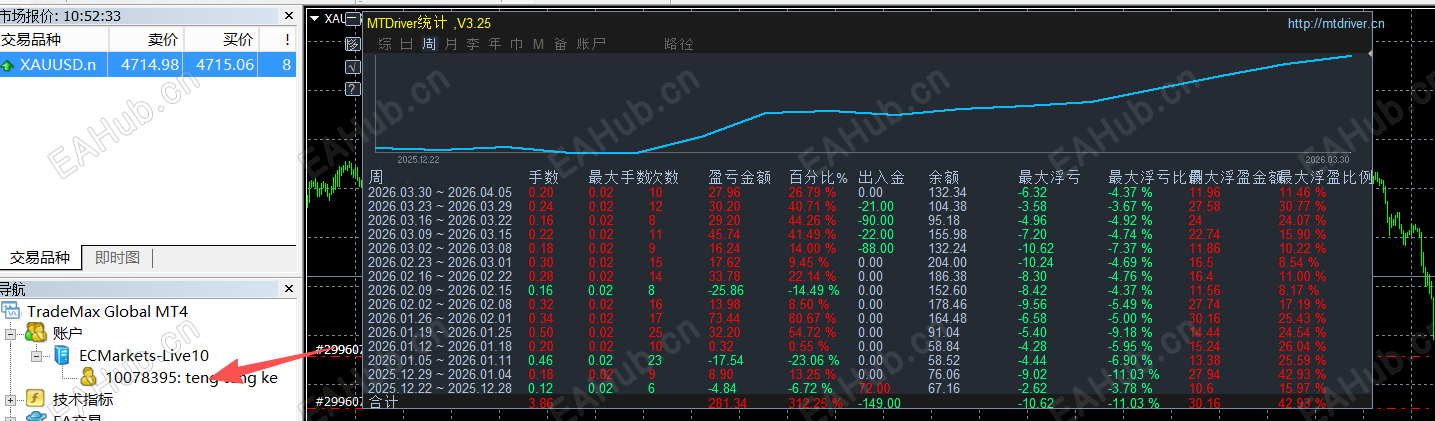Open the MTDriver question-mark help icon
Screen dimensions: 1435x421
tap(352, 89)
